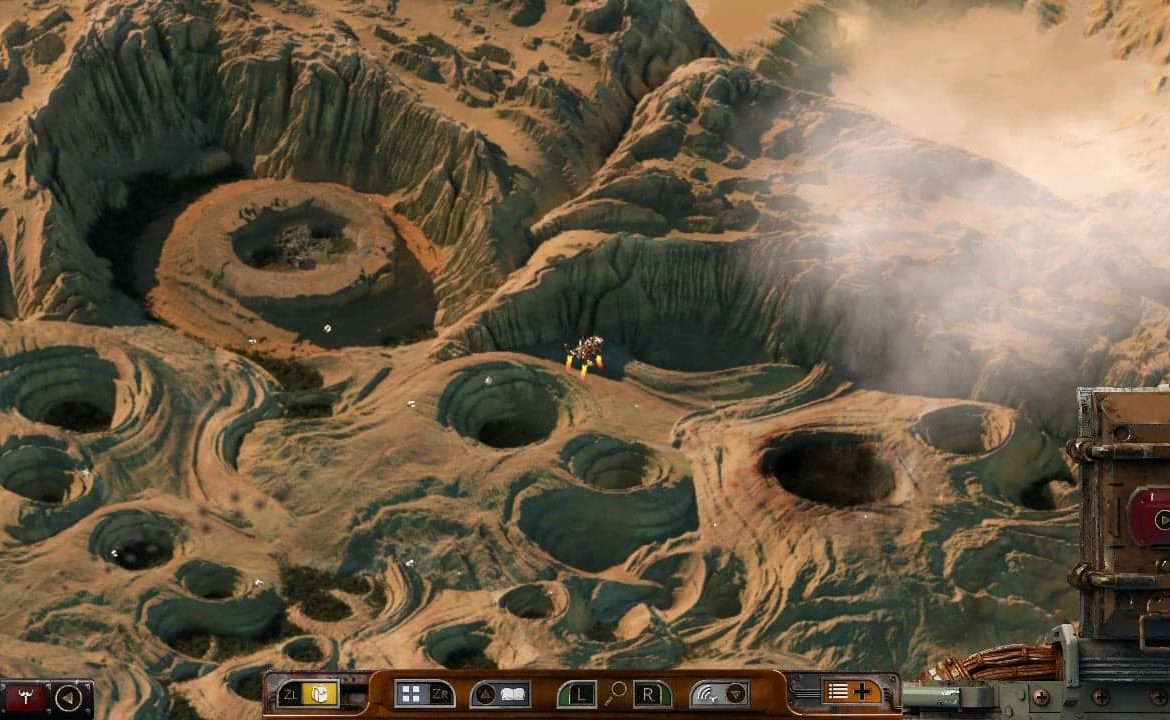Click the R zoom button
Screen dimensions: 1170x720
click(653, 695)
